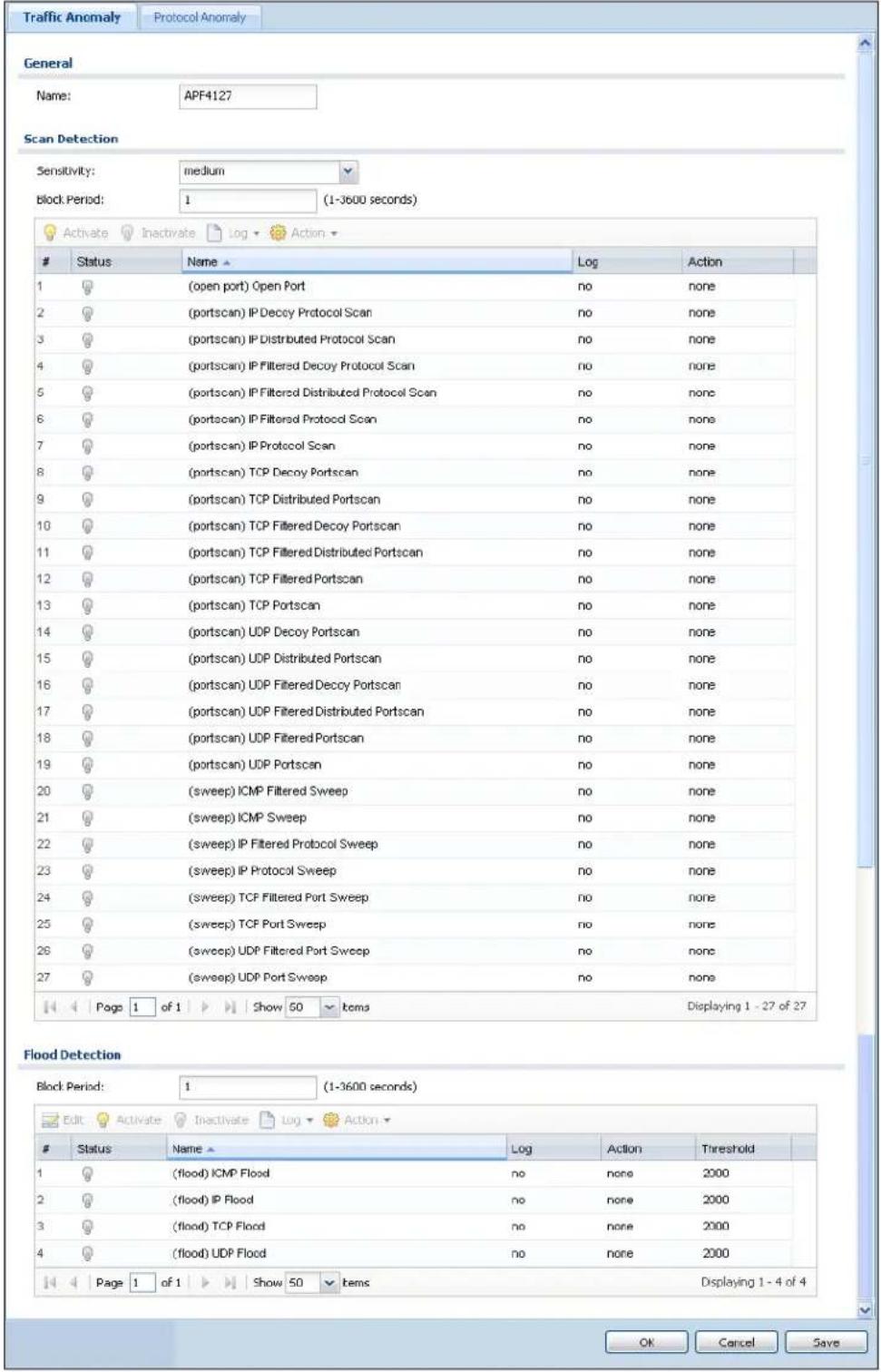Open Action gear menu in Flood Detection toolbar

tap(357, 1121)
